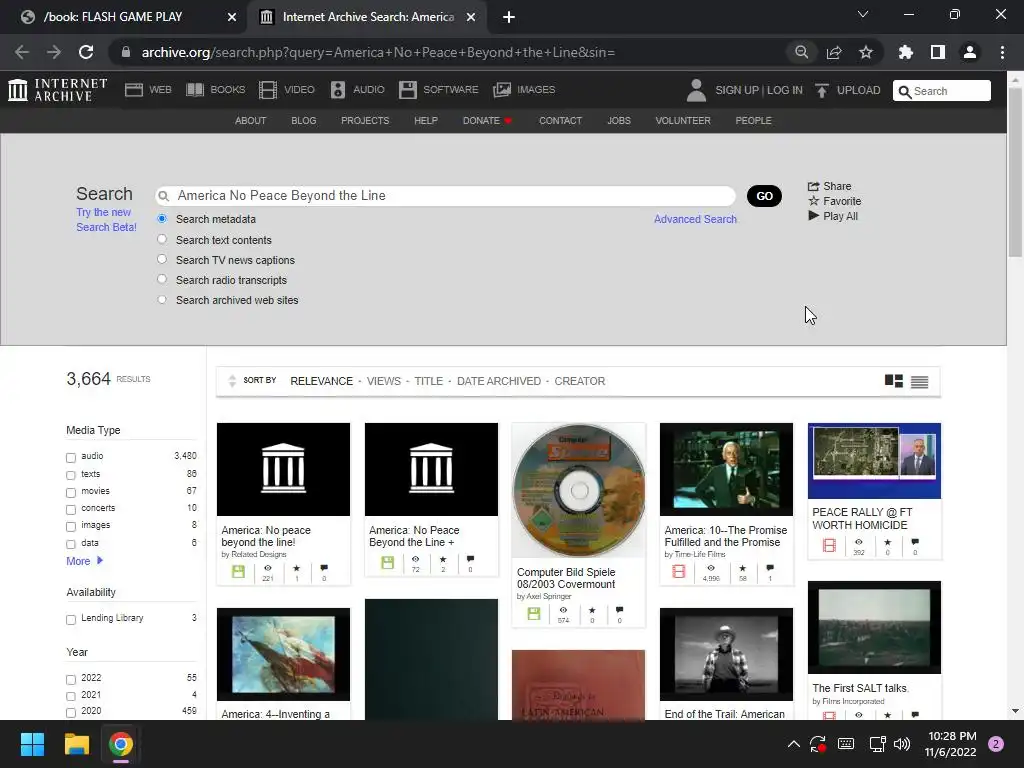The width and height of the screenshot is (1024, 768).
Task: Open the DONATE menu item
Action: pyautogui.click(x=487, y=121)
